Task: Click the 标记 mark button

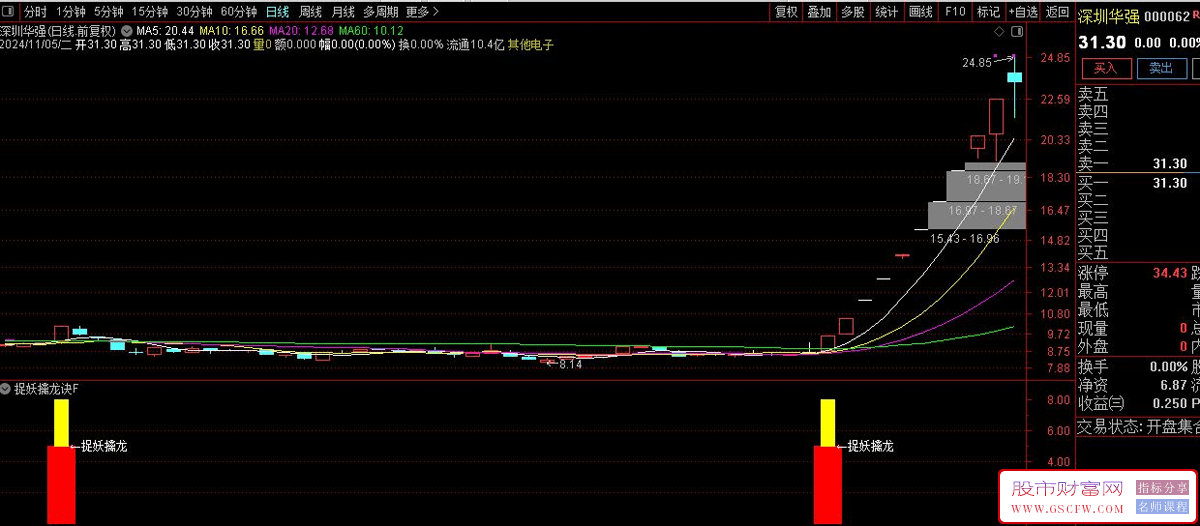Action: click(988, 12)
